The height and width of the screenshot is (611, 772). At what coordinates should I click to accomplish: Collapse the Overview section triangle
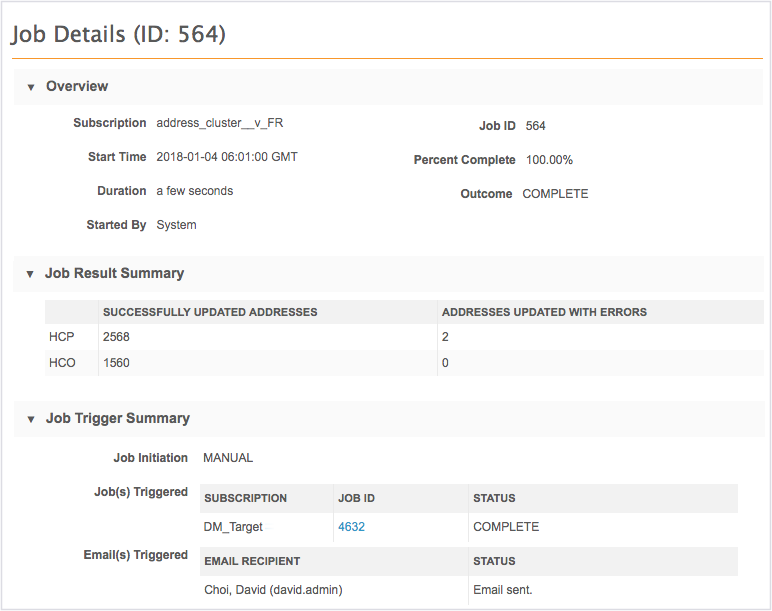31,87
